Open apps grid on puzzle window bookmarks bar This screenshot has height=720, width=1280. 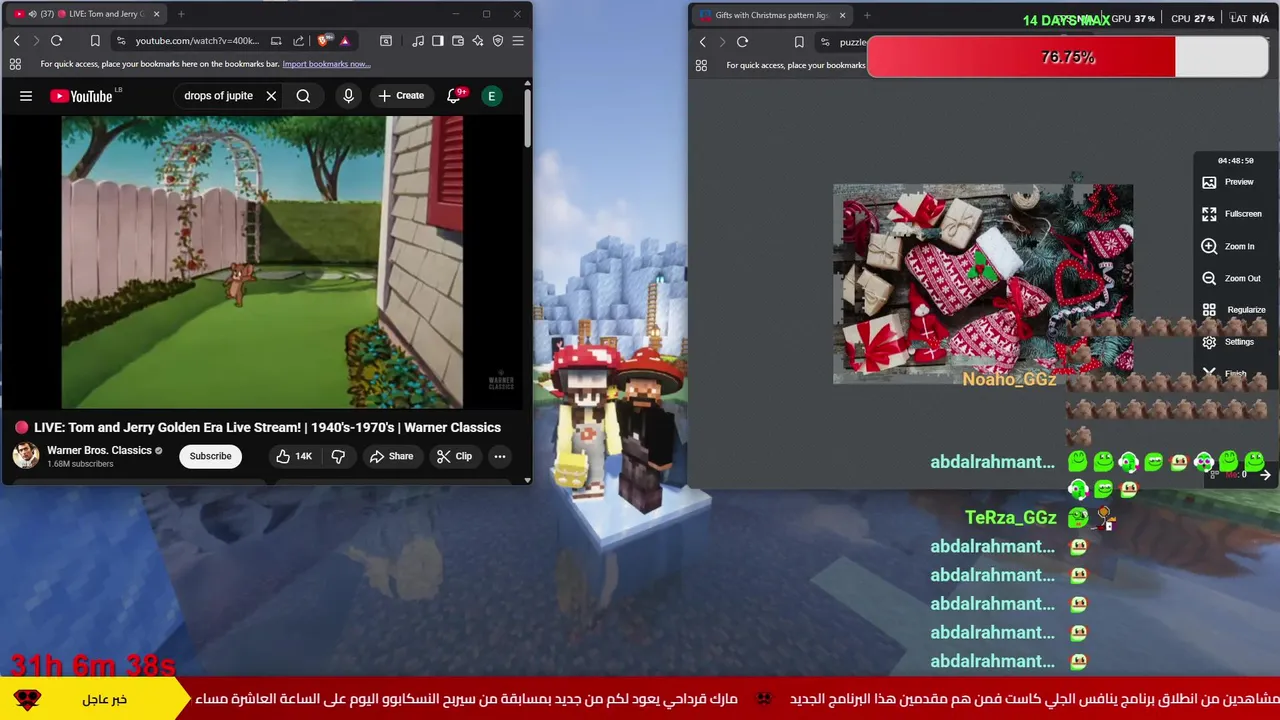(x=701, y=65)
